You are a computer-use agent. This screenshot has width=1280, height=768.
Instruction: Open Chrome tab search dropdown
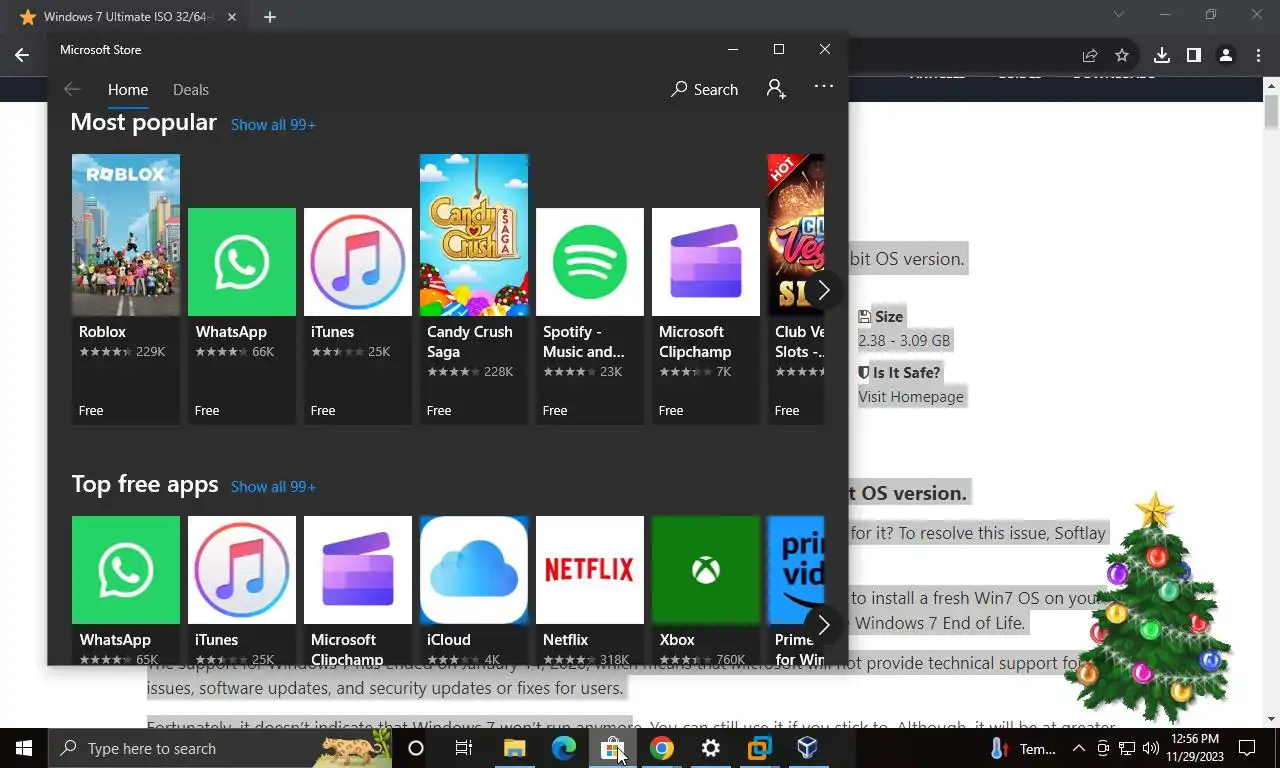tap(1119, 15)
